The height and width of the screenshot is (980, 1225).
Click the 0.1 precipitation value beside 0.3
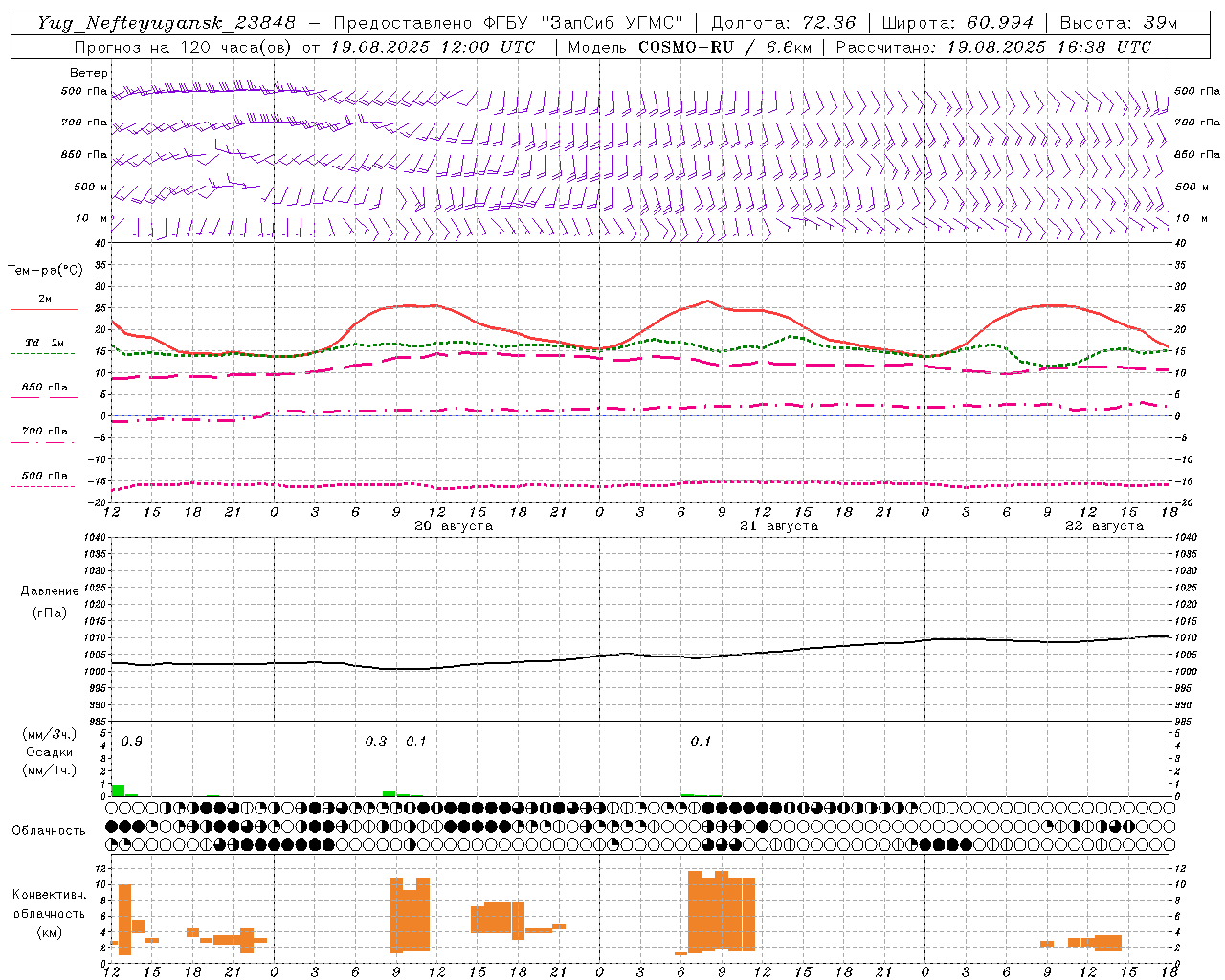(x=416, y=742)
